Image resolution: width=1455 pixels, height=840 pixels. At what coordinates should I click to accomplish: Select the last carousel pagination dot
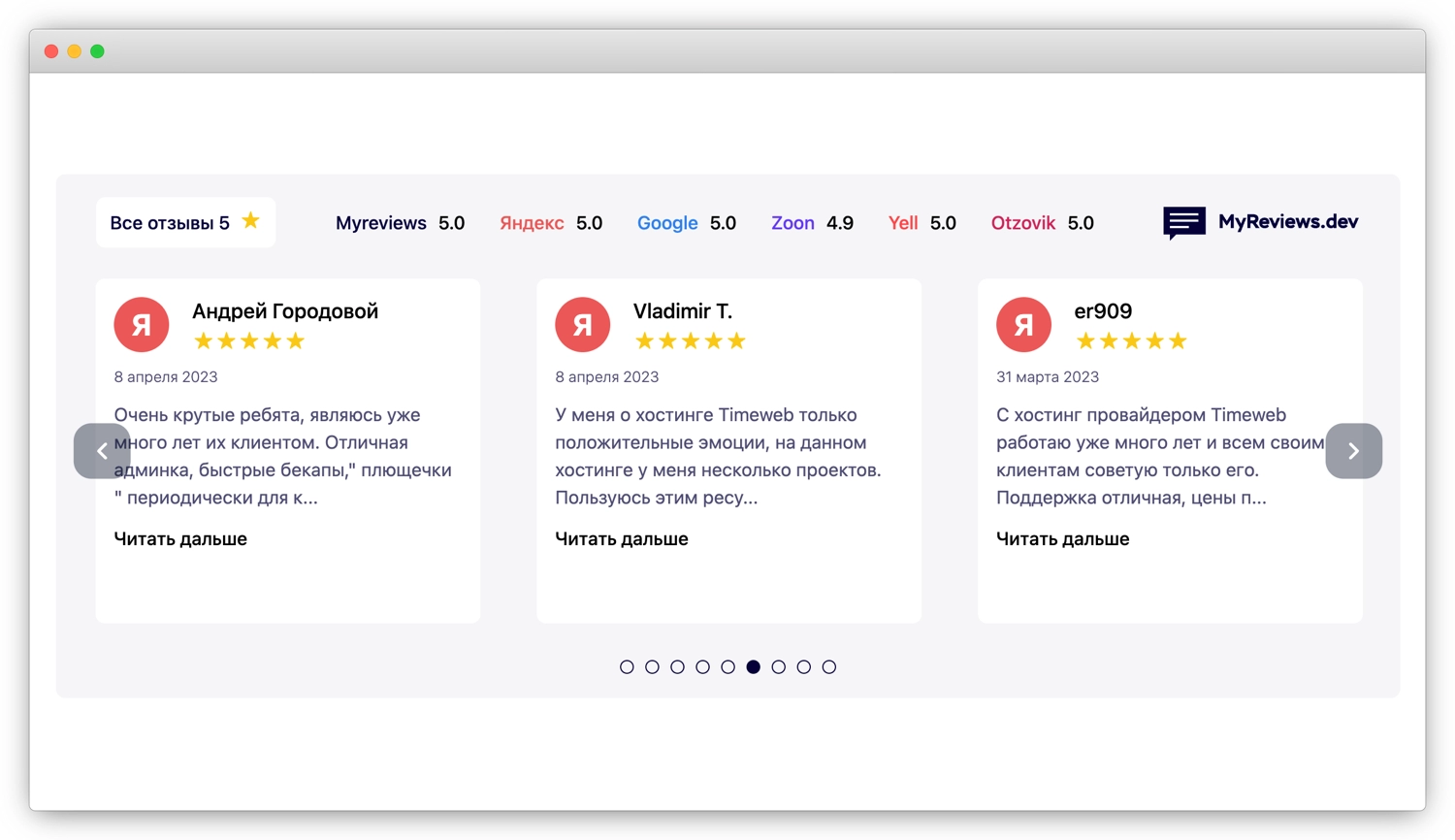click(828, 667)
